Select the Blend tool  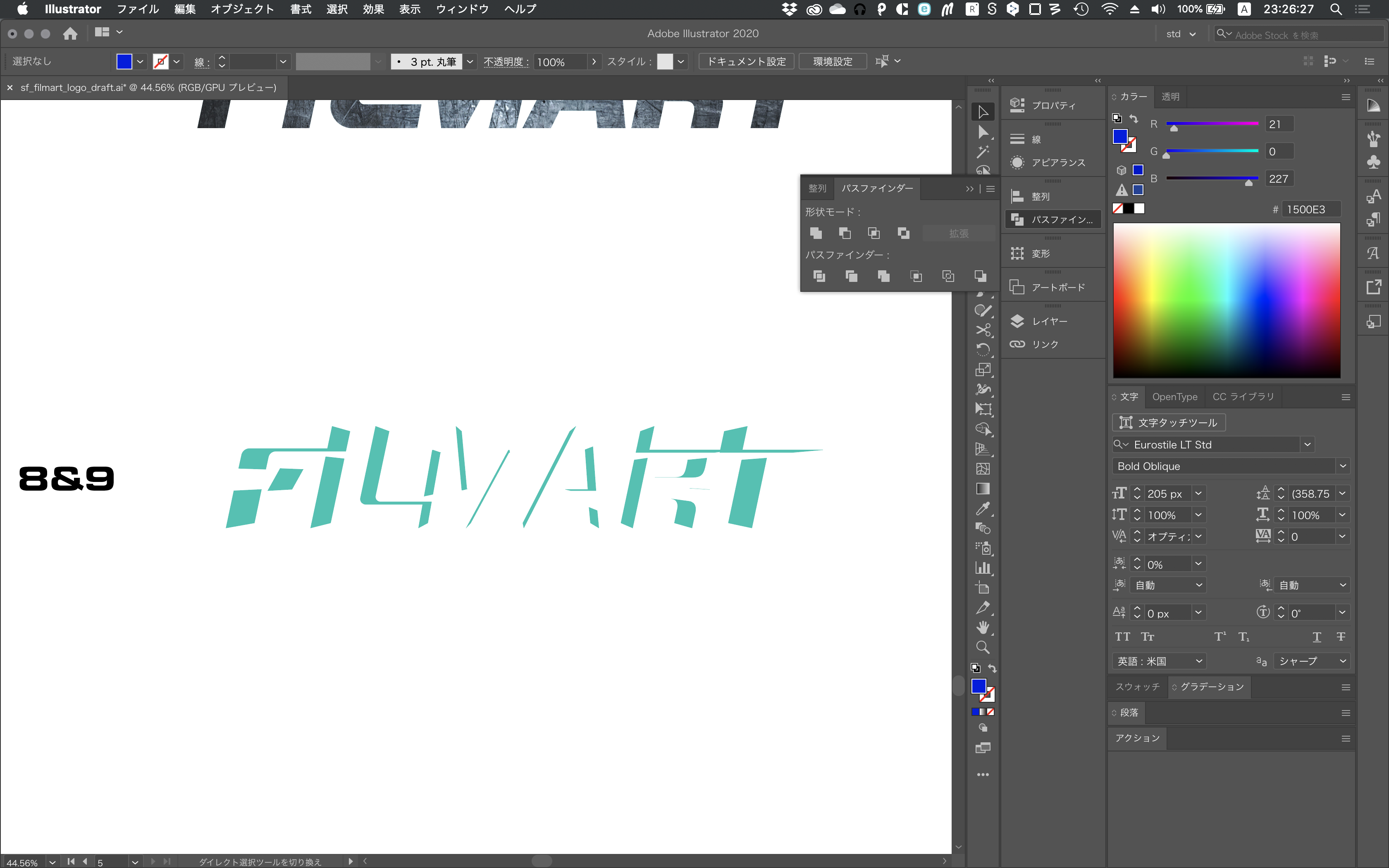[x=983, y=528]
